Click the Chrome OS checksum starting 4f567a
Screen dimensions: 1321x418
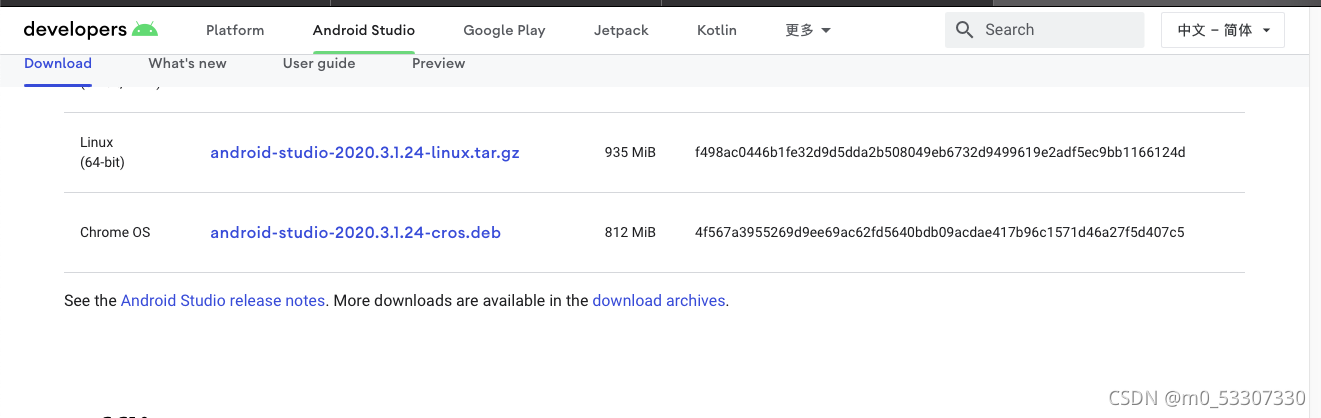coord(940,232)
